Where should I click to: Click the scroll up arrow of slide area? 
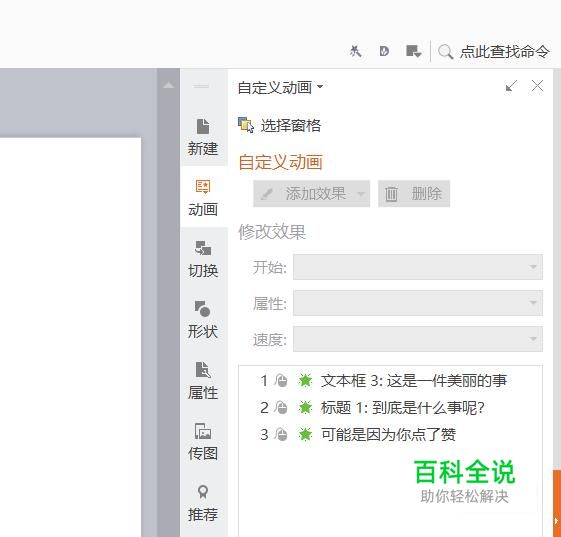pos(168,85)
